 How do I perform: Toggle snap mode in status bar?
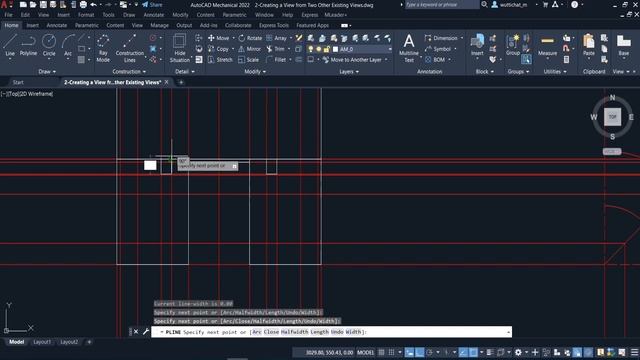coord(391,352)
